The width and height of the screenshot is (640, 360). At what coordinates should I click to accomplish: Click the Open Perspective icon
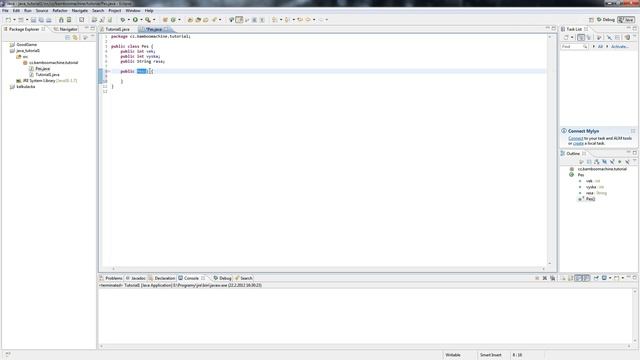[591, 20]
